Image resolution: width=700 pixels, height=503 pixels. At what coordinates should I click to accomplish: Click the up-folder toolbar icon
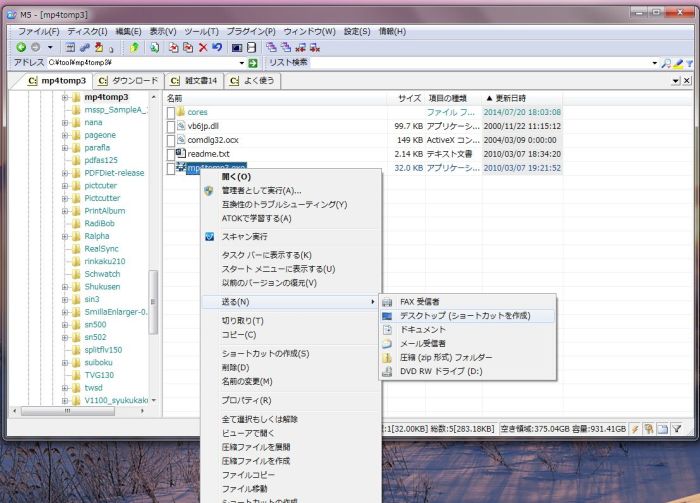pyautogui.click(x=134, y=47)
